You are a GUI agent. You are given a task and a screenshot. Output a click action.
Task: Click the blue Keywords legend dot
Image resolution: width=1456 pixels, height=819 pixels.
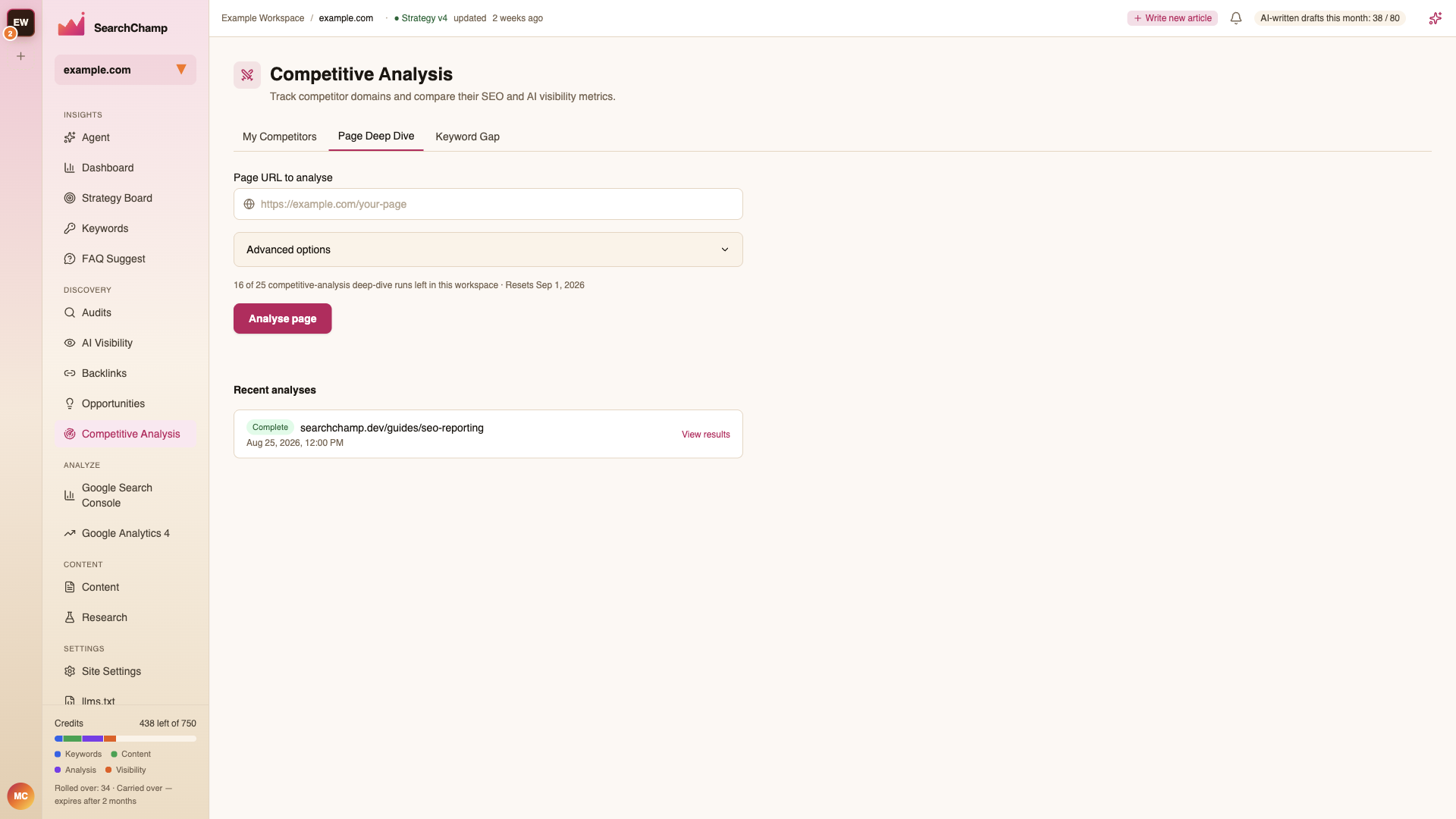[58, 755]
